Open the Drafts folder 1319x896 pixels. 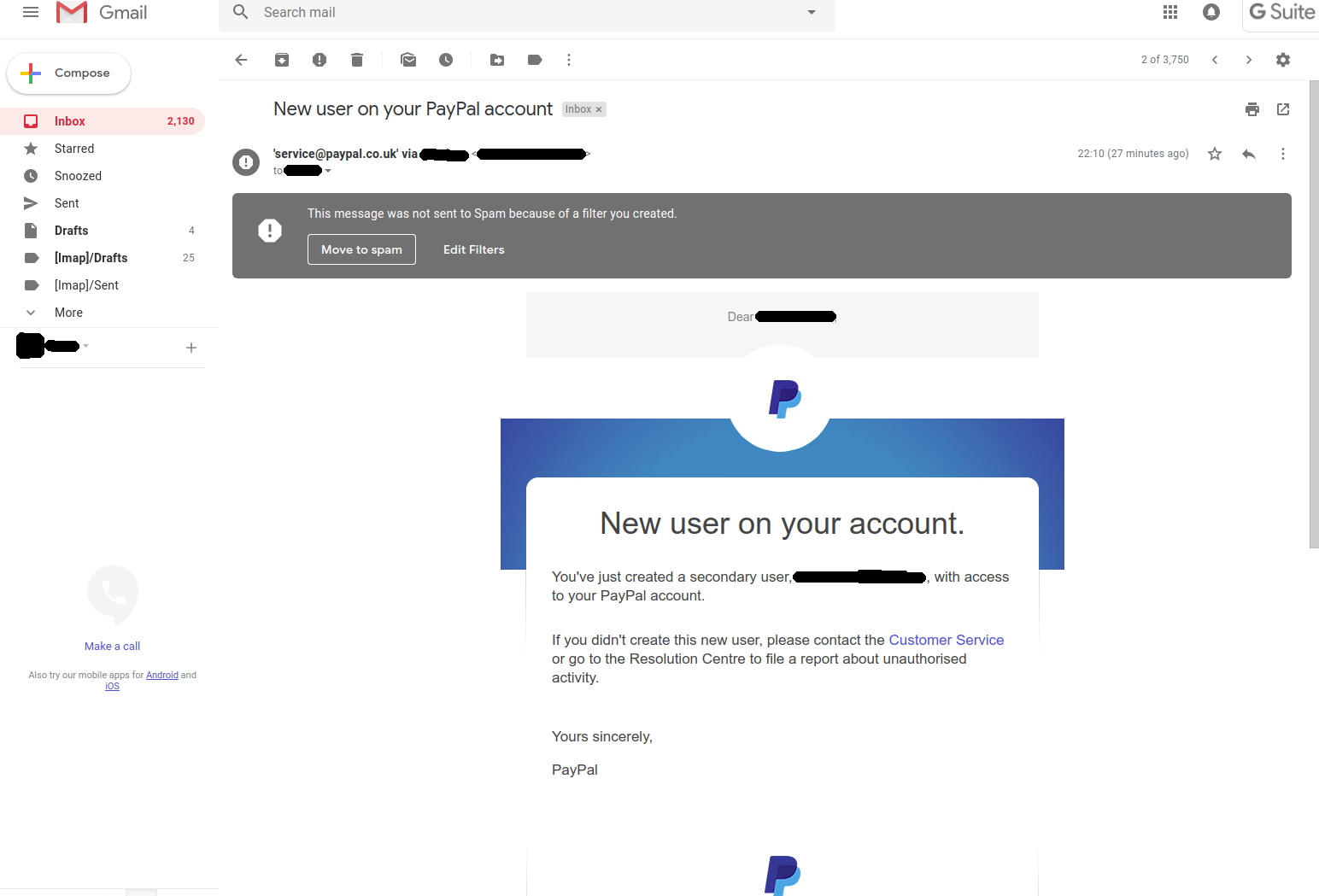103,231
